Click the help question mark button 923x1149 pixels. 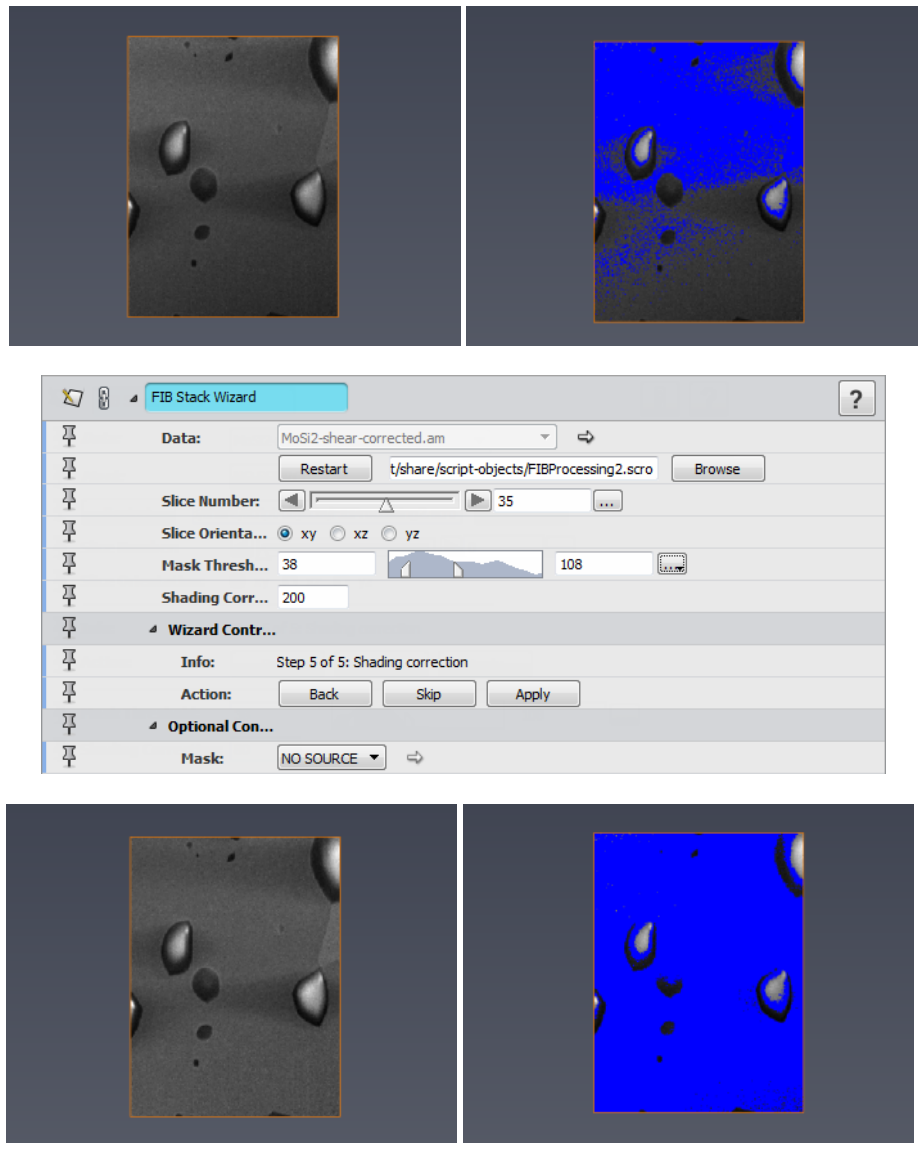tap(856, 399)
